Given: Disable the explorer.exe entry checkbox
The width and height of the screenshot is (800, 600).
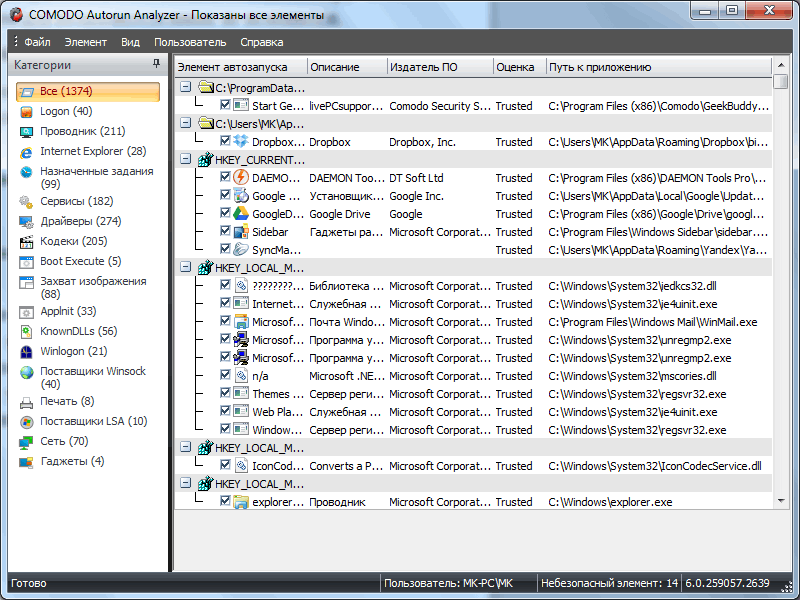Looking at the screenshot, I should pos(225,502).
